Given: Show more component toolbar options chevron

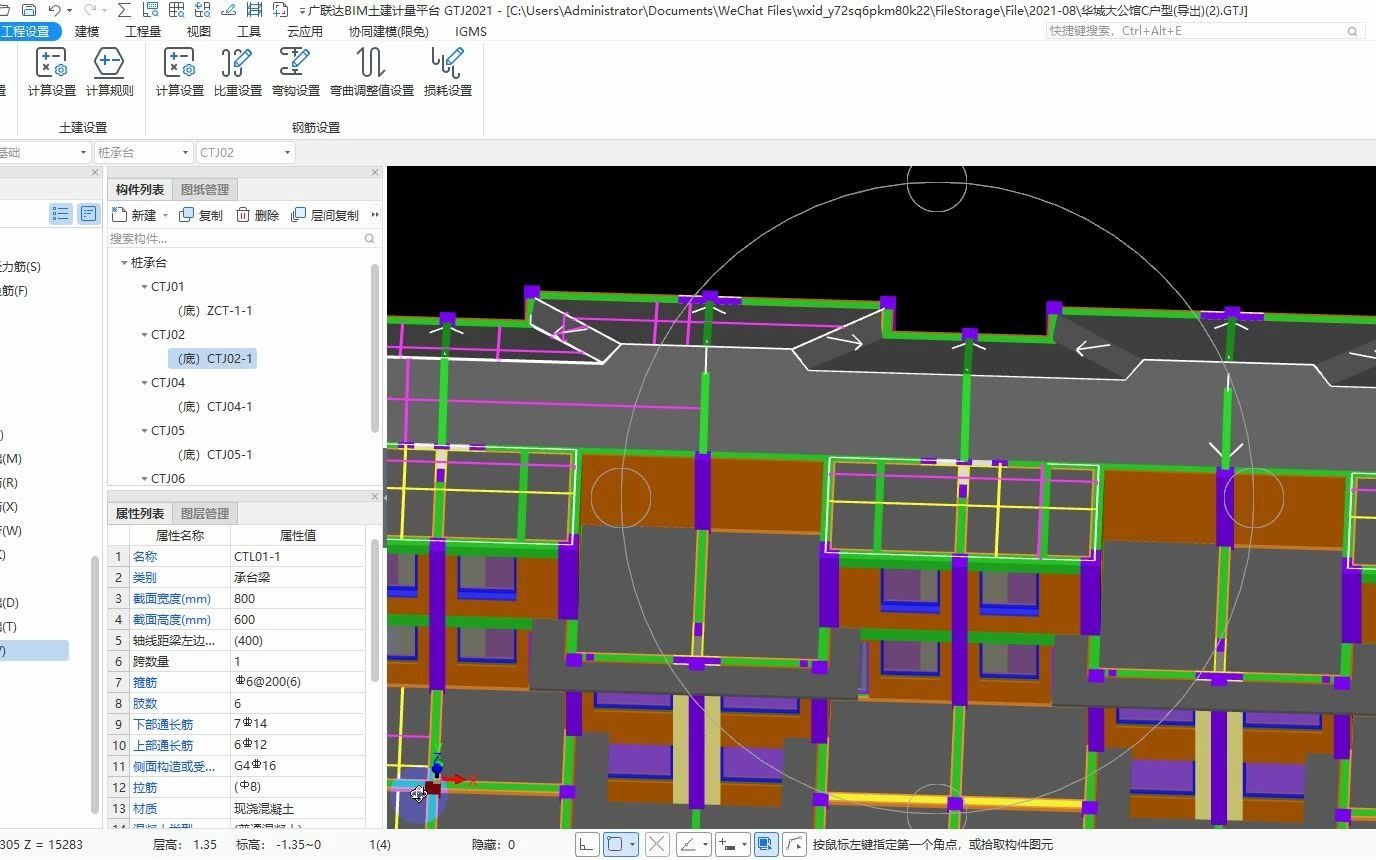Looking at the screenshot, I should coord(375,215).
